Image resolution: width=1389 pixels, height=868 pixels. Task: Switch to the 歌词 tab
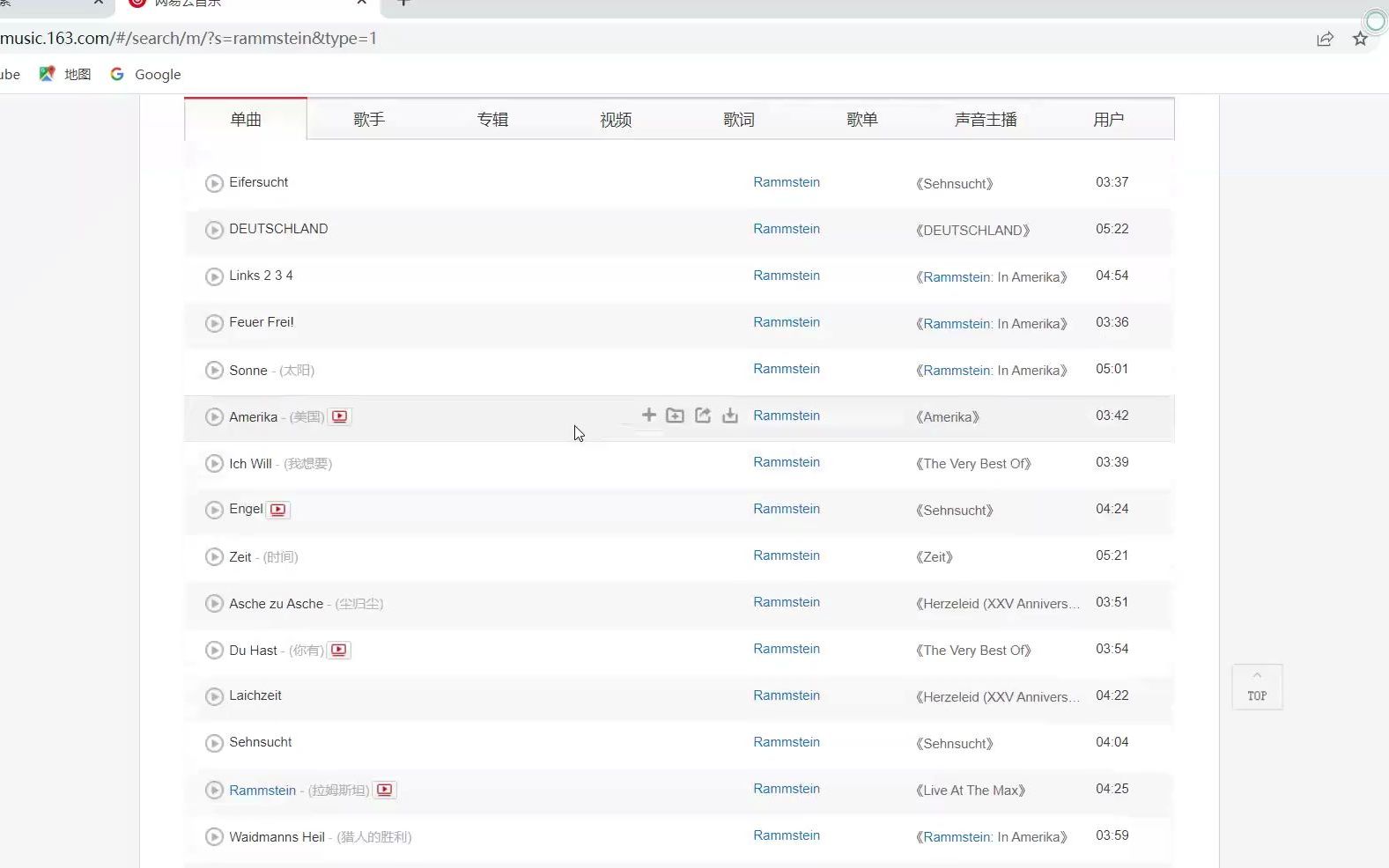739,119
